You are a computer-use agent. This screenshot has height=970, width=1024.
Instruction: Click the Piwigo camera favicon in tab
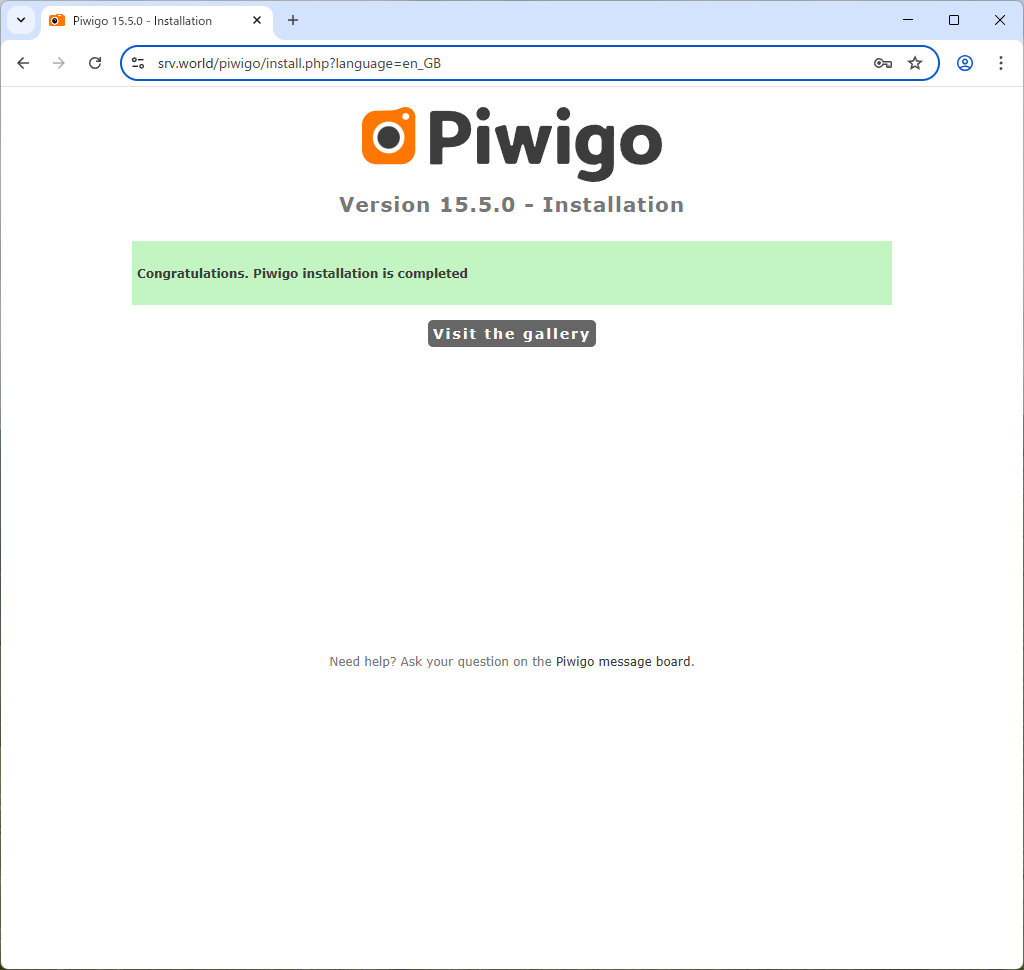pos(57,20)
